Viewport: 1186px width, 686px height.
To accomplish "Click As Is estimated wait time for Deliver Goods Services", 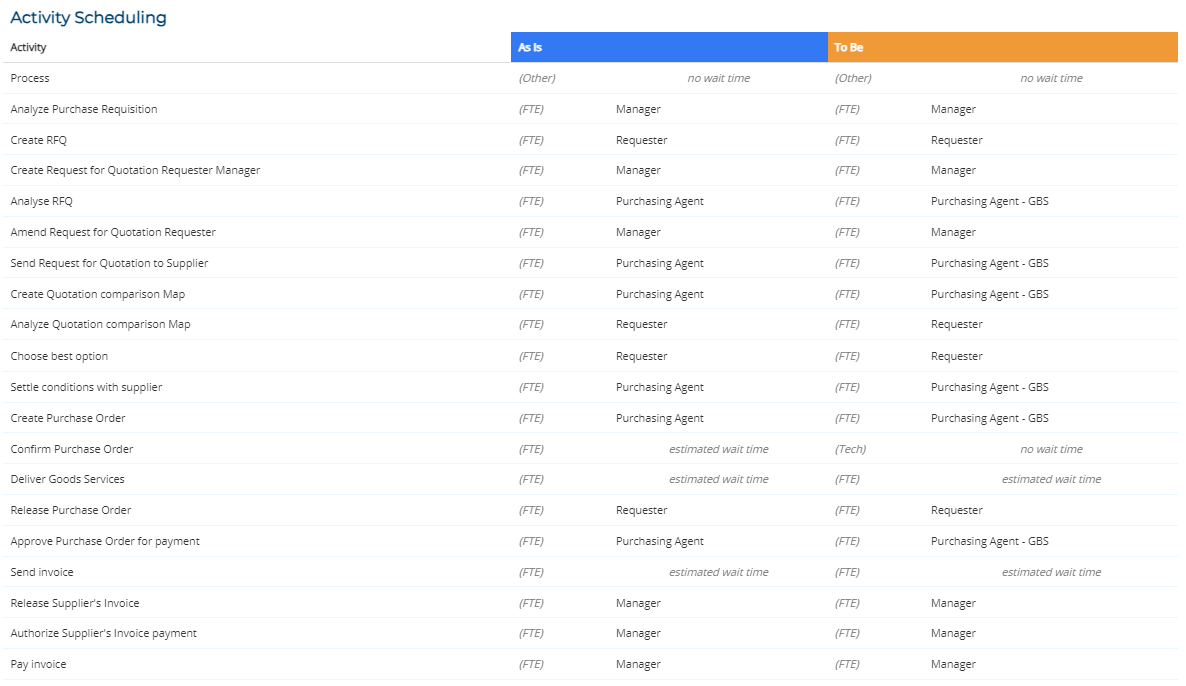I will coord(718,479).
